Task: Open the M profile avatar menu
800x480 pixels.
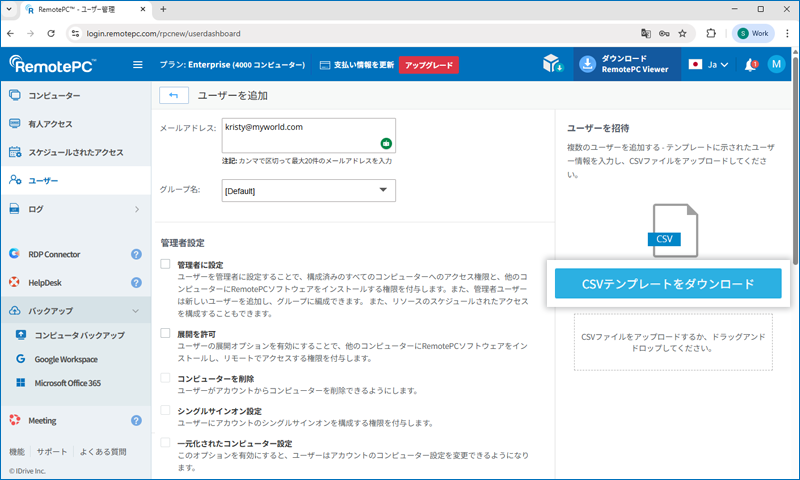Action: point(776,64)
